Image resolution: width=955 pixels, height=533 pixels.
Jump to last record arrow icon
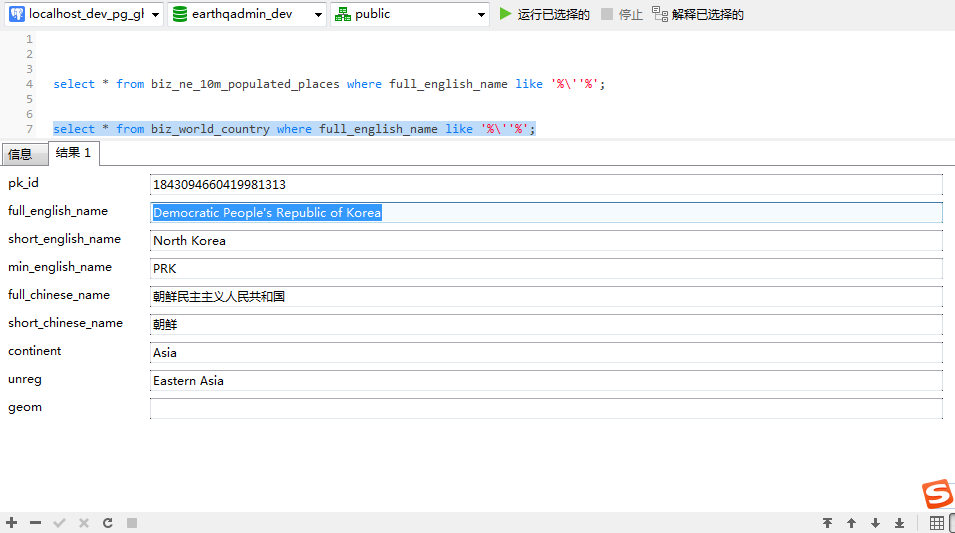pyautogui.click(x=900, y=523)
